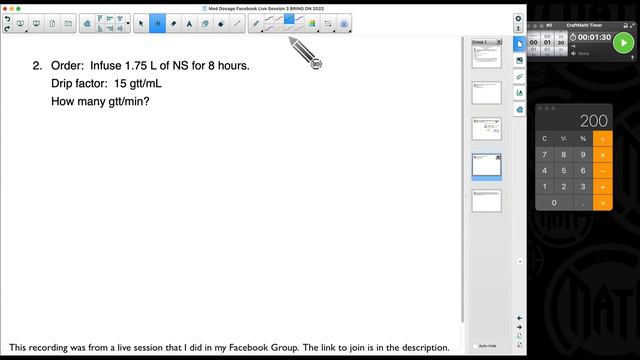Viewport: 640px width, 360px height.
Task: Open the Page Sorter tab
Action: click(x=519, y=44)
